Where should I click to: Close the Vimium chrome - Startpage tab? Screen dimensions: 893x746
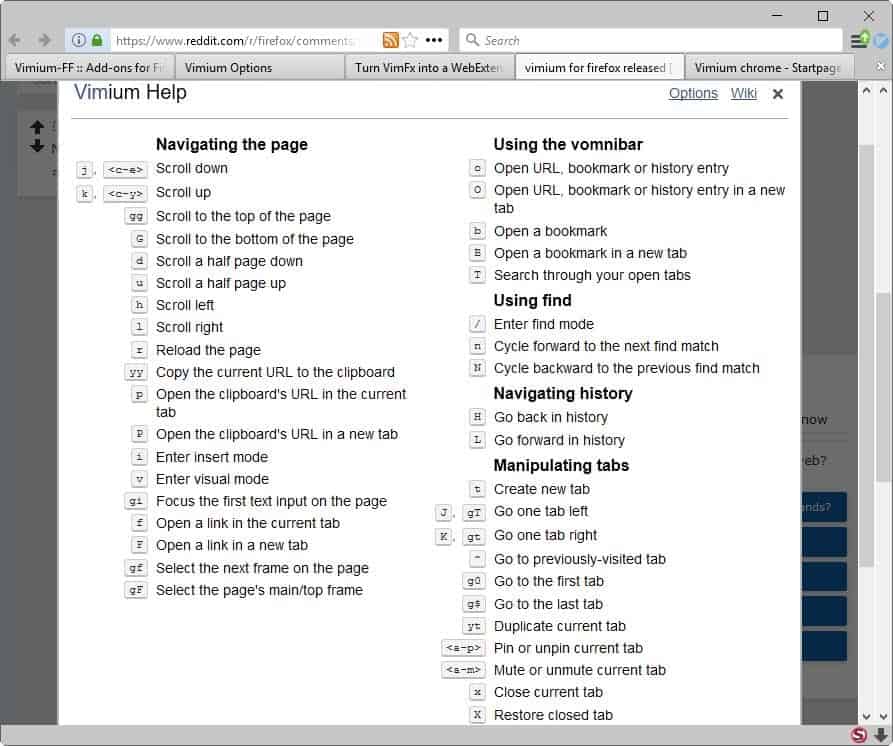pos(880,67)
